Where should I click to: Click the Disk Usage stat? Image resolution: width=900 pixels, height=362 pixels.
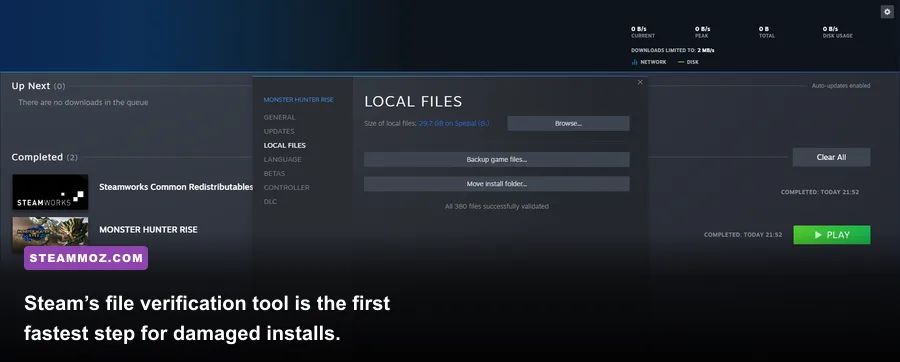[837, 32]
